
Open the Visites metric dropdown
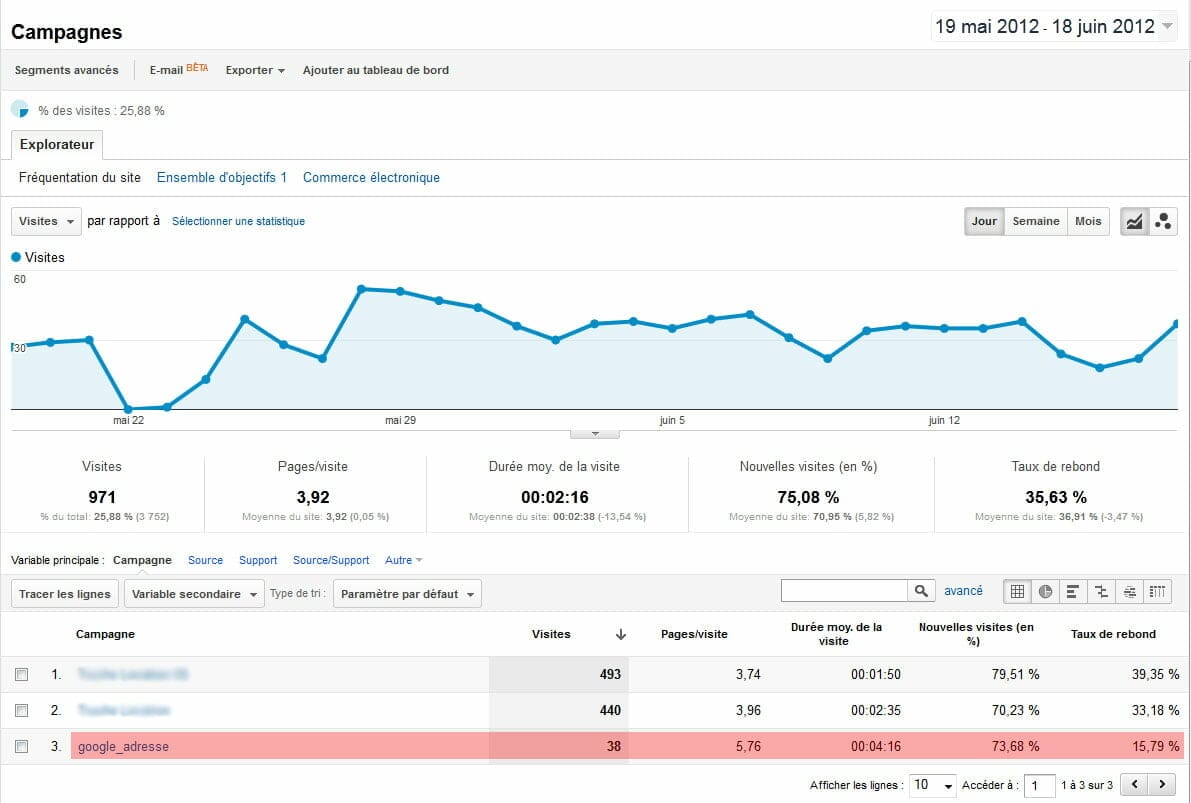point(46,221)
